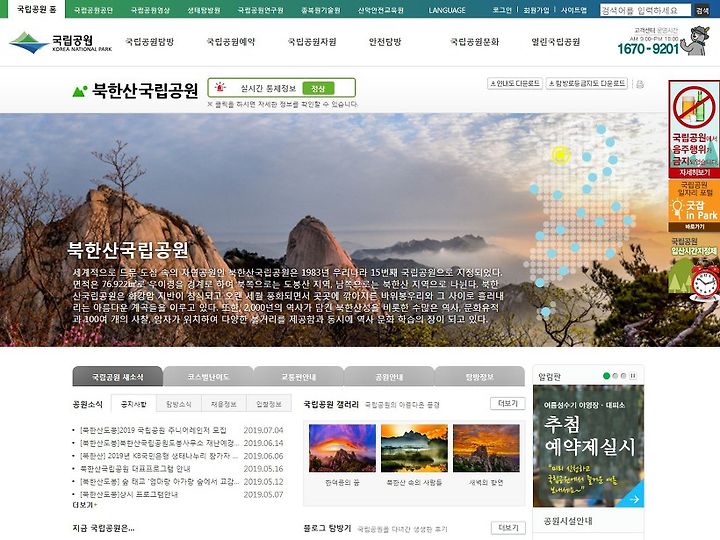
Task: Select the 공지사항 sub-tab
Action: click(134, 404)
